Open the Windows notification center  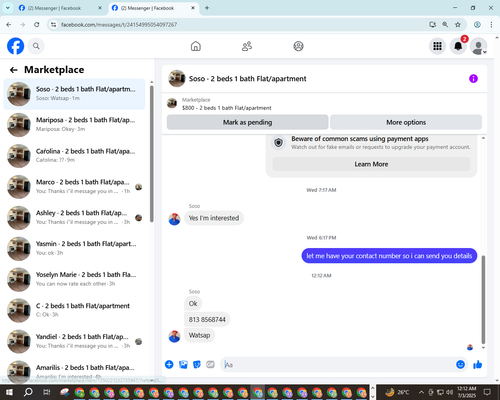487,392
